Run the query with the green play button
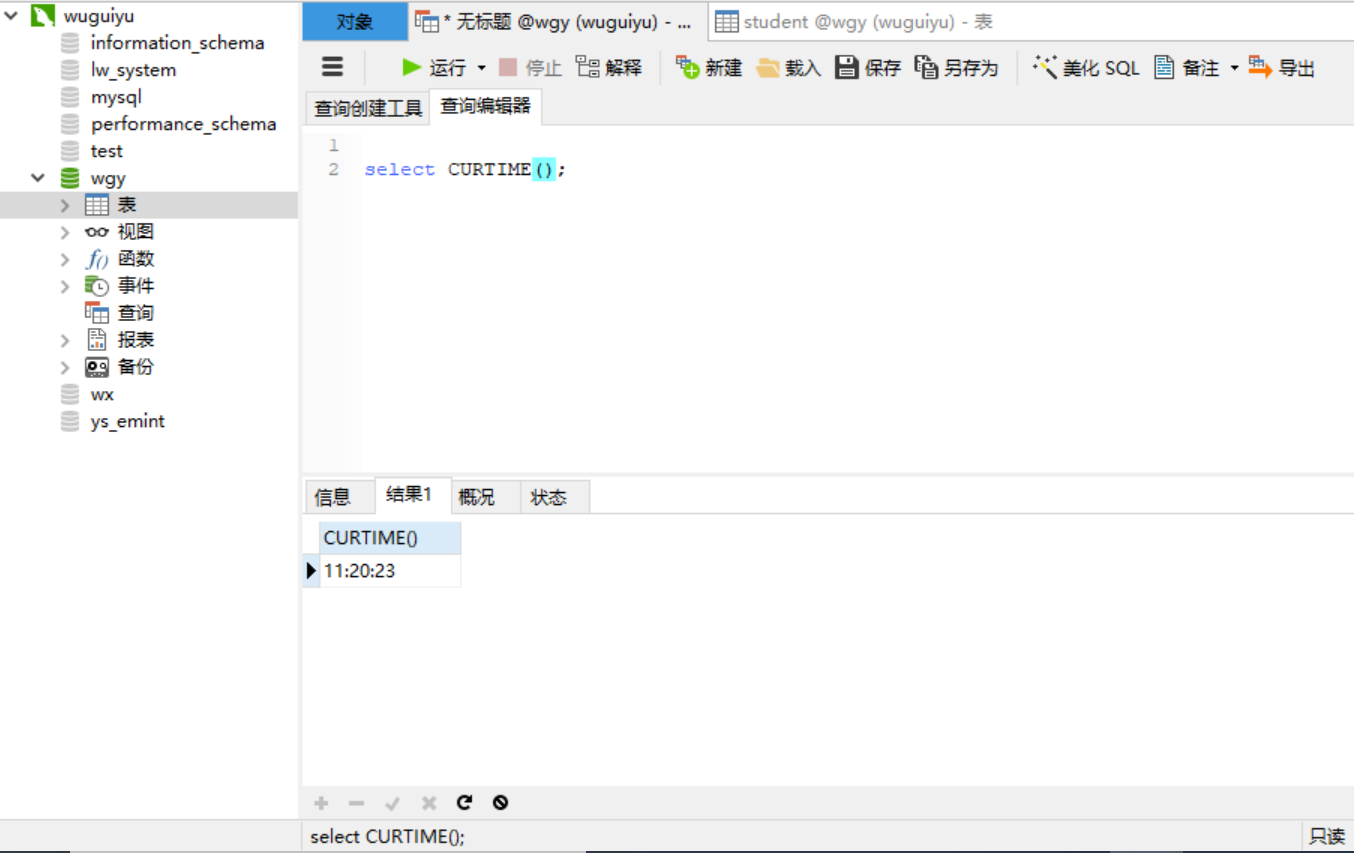Viewport: 1354px width, 853px height. tap(411, 67)
